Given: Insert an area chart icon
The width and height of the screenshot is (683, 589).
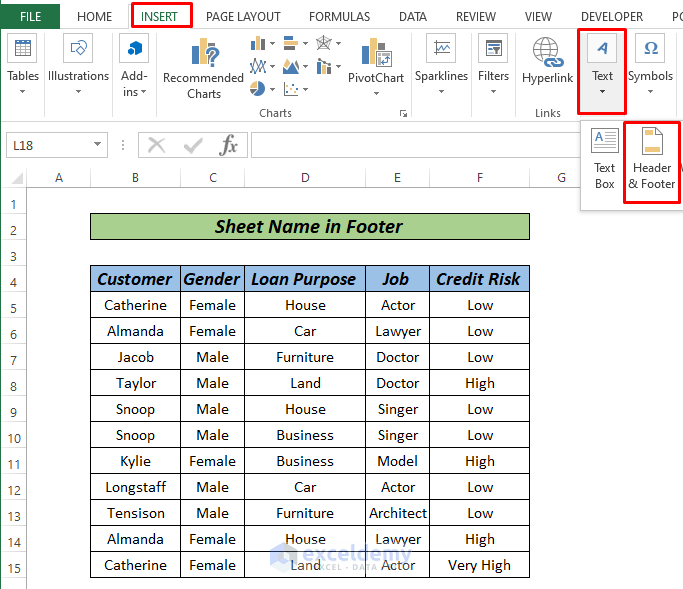Looking at the screenshot, I should [x=291, y=66].
